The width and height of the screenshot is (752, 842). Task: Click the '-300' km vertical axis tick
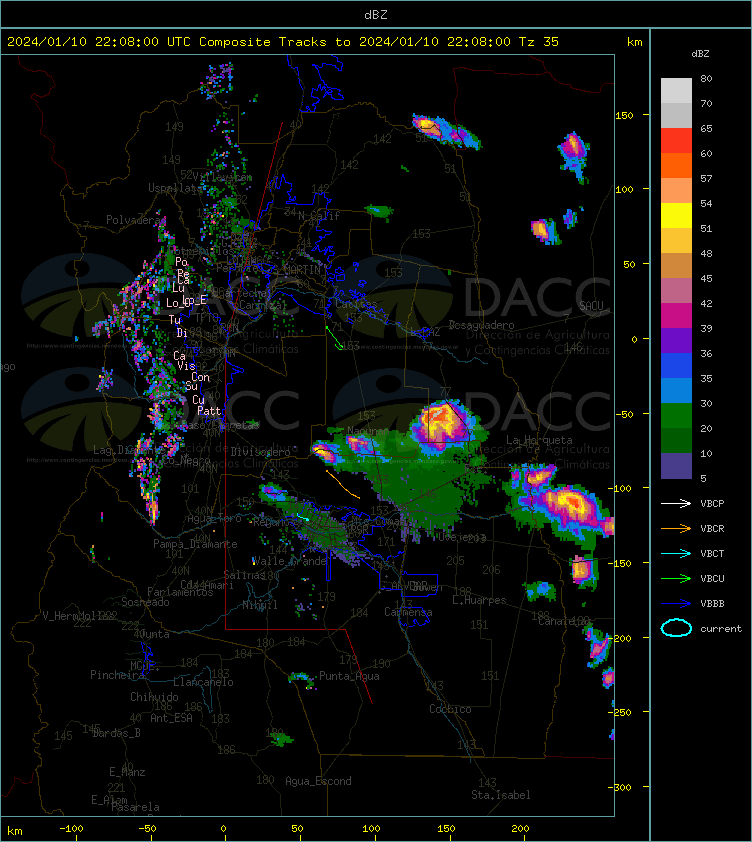pyautogui.click(x=621, y=787)
